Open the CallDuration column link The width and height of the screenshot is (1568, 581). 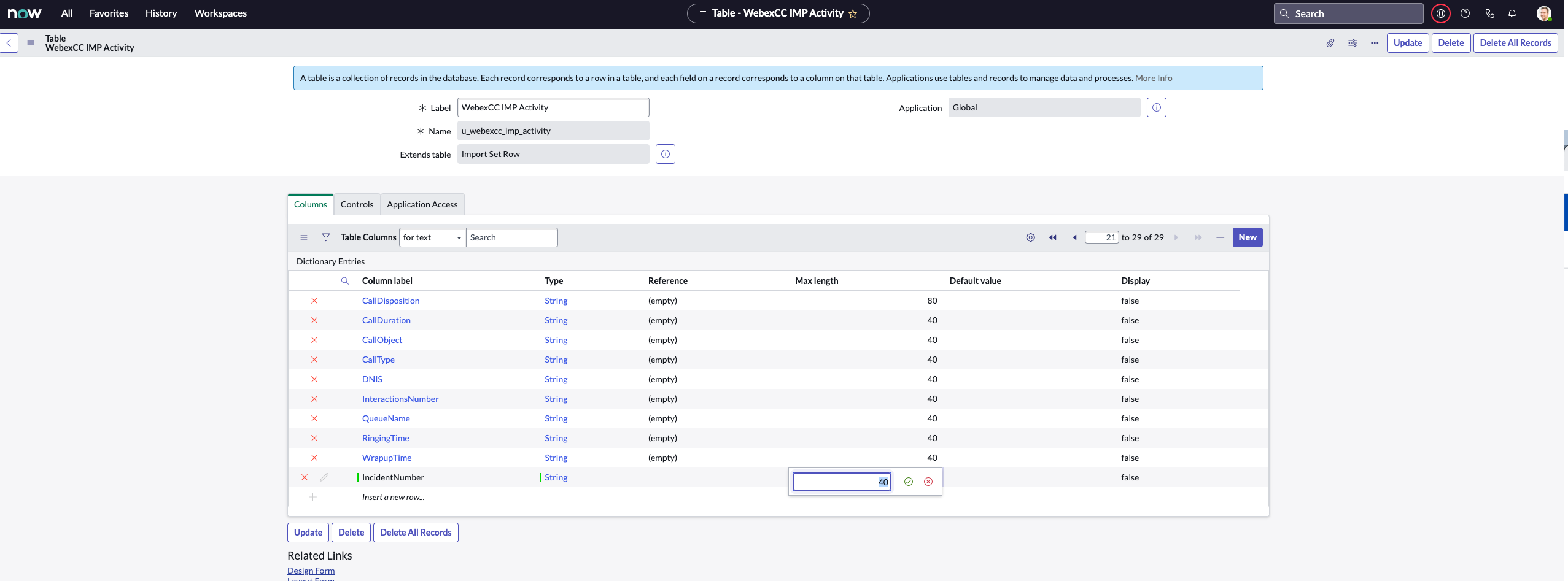pos(386,320)
